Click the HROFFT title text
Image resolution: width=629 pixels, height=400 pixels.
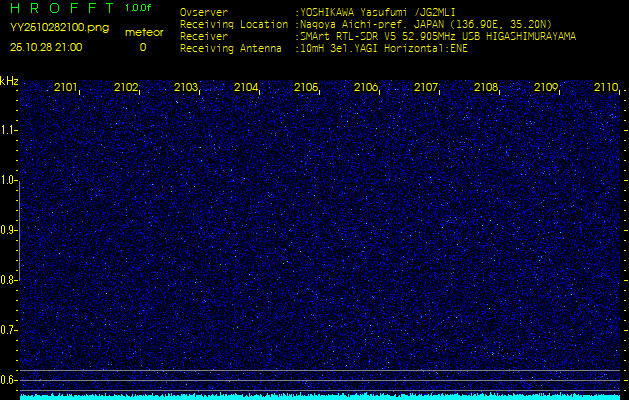tap(60, 8)
